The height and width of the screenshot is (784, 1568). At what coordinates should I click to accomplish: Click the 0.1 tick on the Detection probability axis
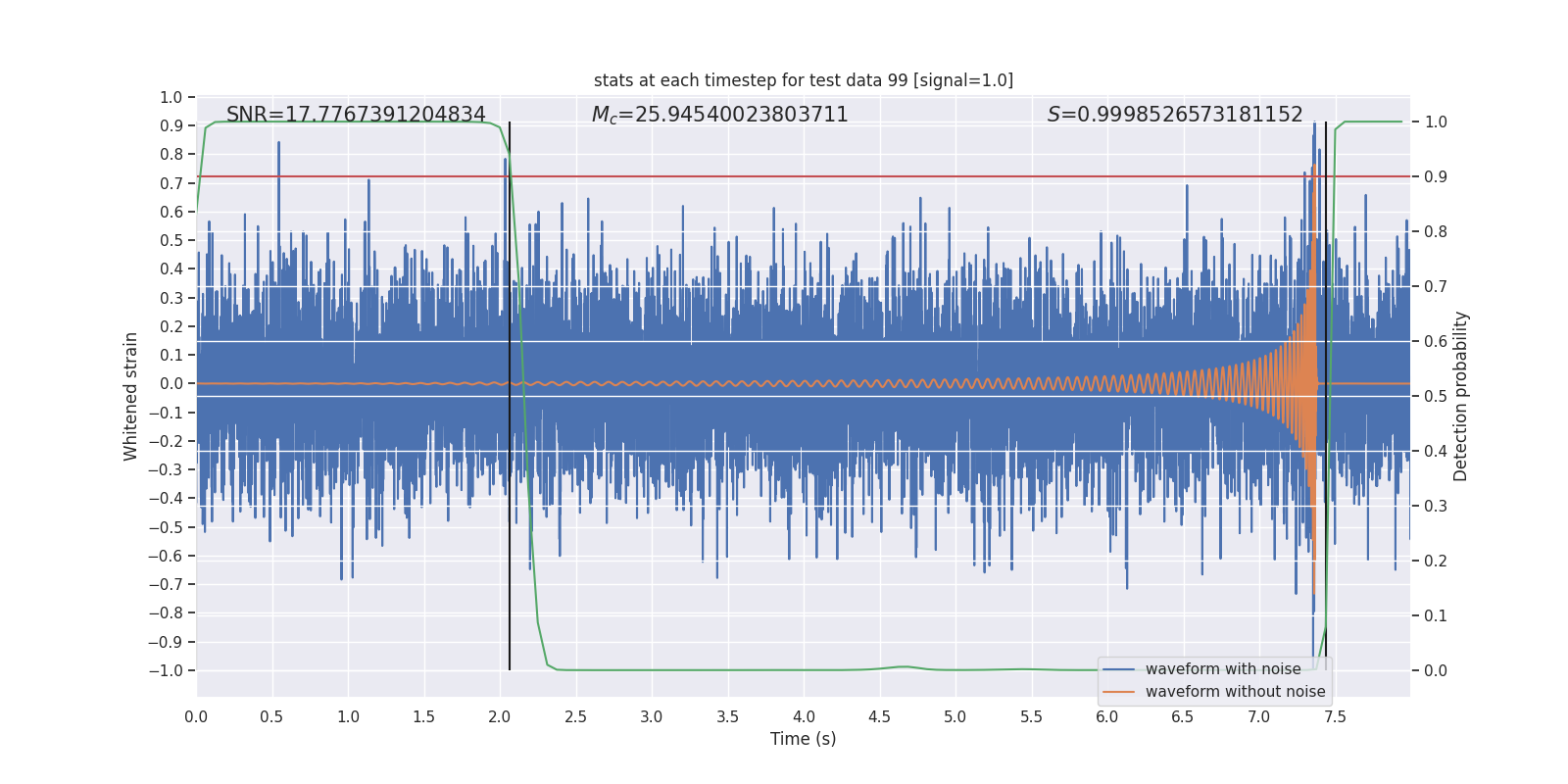pos(1436,616)
